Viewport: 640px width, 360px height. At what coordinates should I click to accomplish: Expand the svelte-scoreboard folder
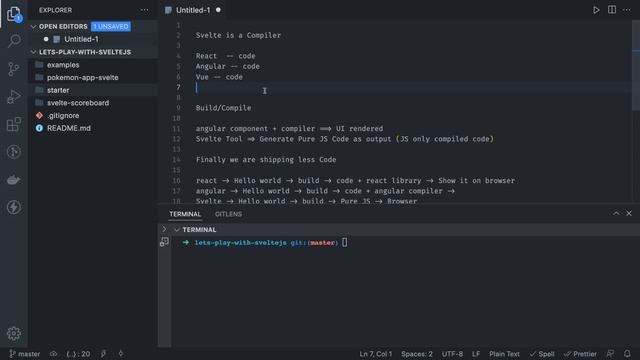(78, 103)
